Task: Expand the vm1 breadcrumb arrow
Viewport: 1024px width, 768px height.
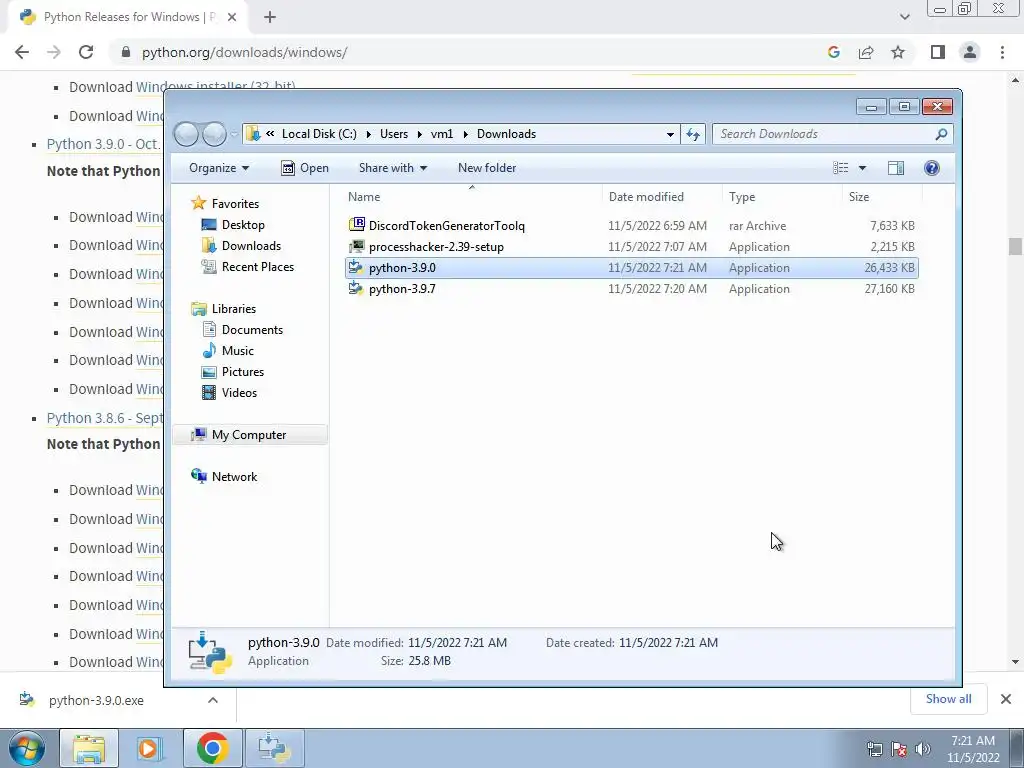Action: click(x=466, y=134)
